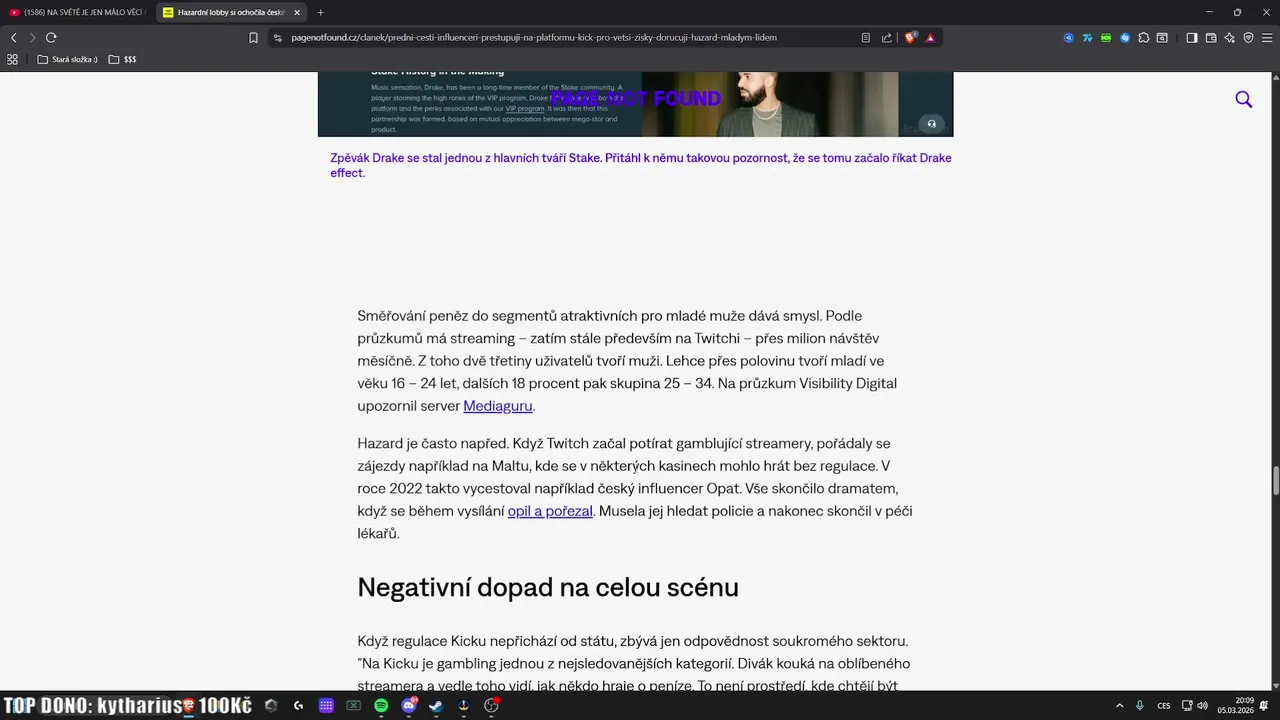The width and height of the screenshot is (1280, 720).
Task: Click the browser forward arrow
Action: click(x=32, y=38)
